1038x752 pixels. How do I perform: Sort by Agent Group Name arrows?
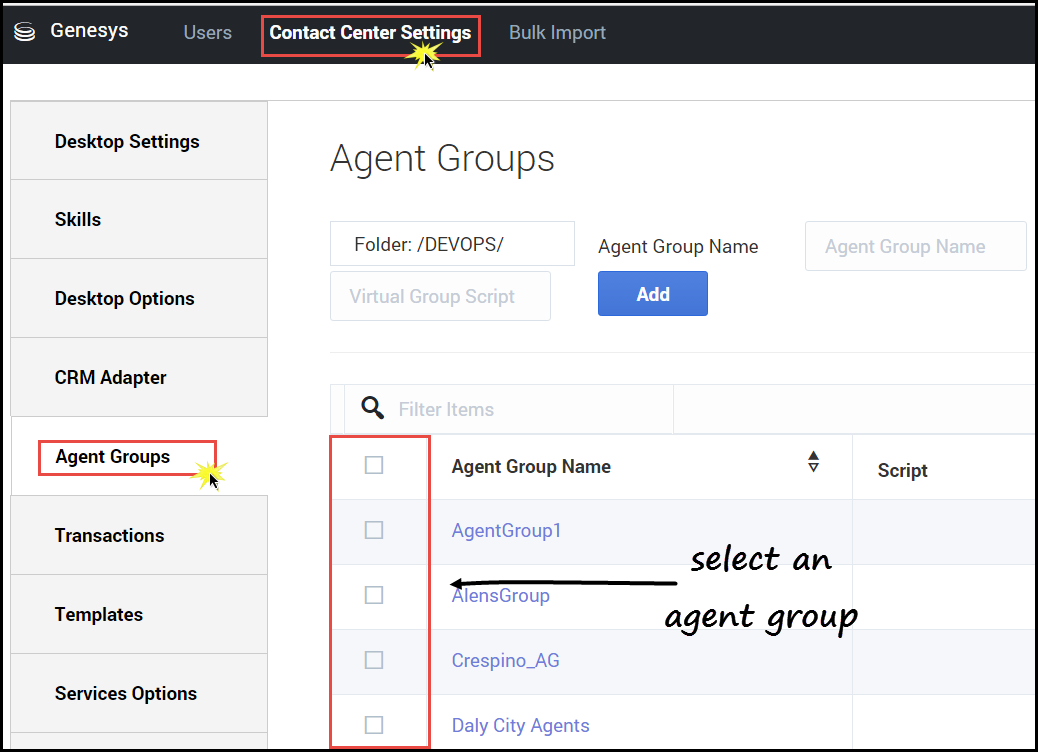(x=813, y=462)
